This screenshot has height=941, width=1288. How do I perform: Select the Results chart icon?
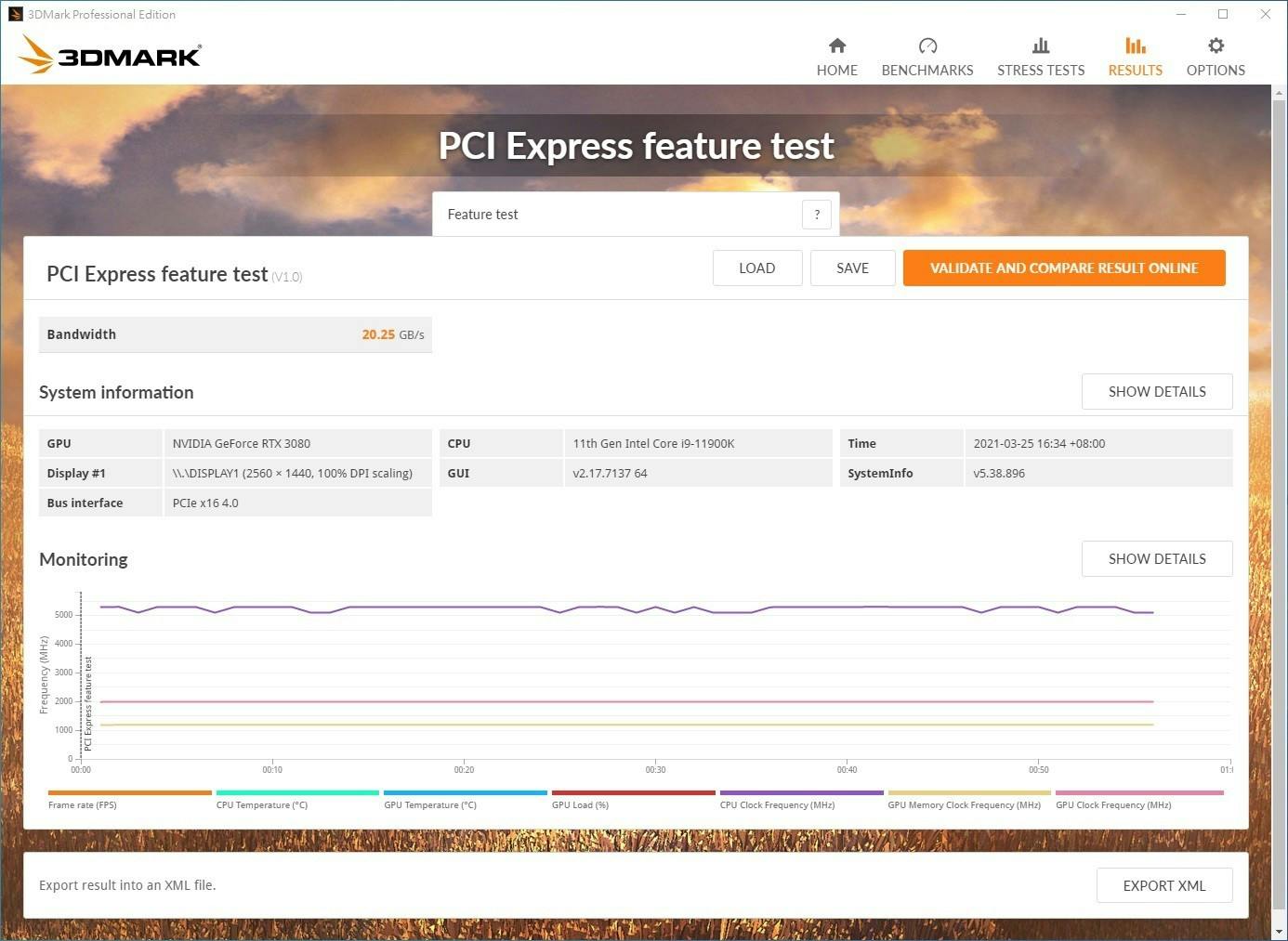1135,46
